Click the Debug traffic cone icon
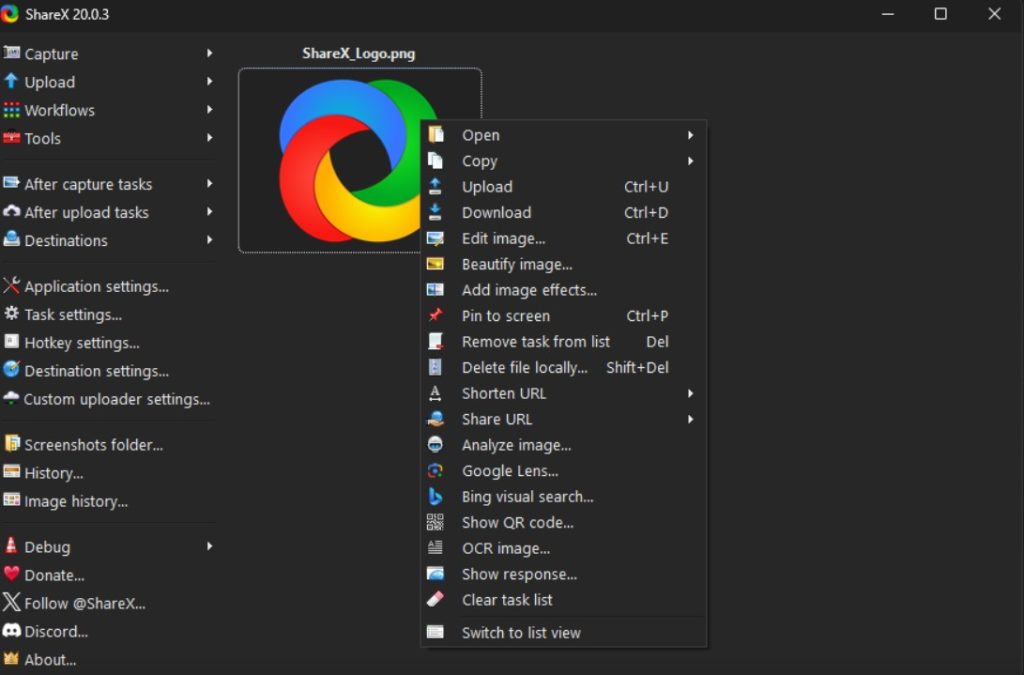The width and height of the screenshot is (1024, 675). click(11, 546)
